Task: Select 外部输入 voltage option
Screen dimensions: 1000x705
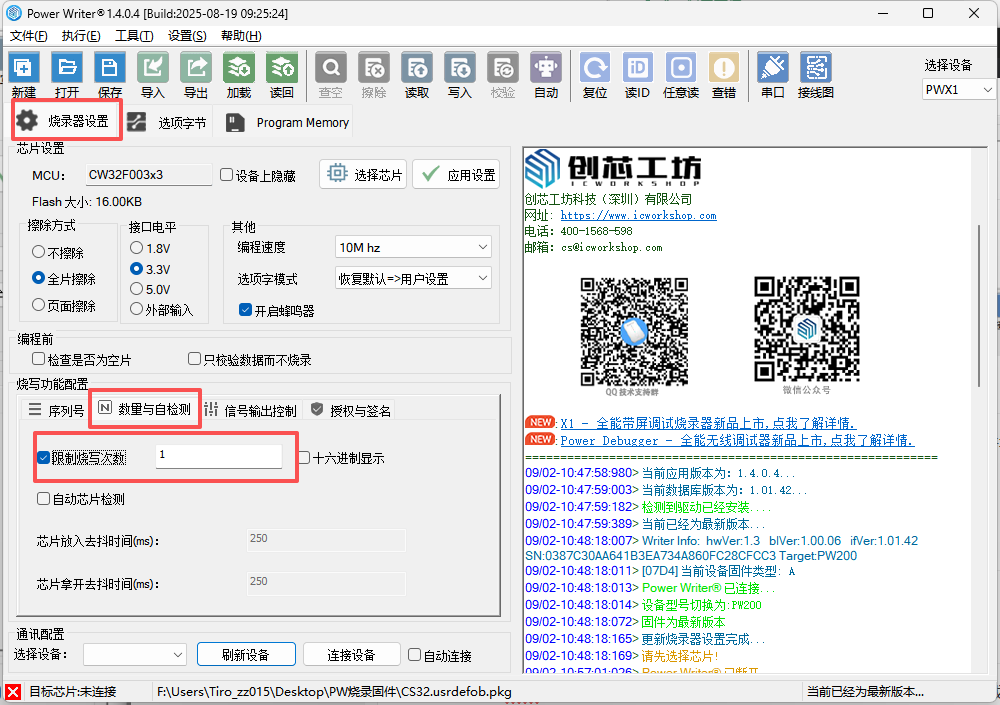Action: 136,309
